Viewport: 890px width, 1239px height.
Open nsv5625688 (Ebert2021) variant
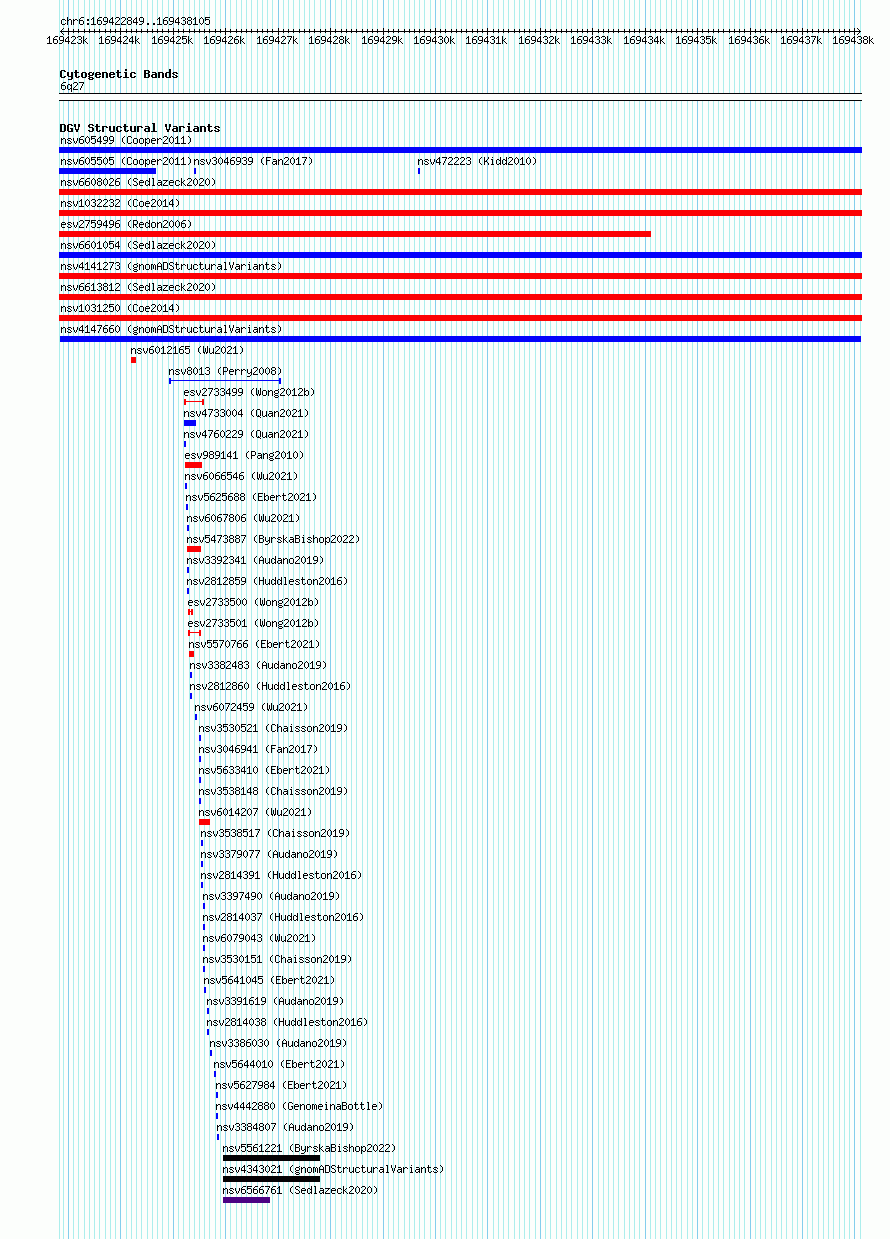pyautogui.click(x=251, y=497)
